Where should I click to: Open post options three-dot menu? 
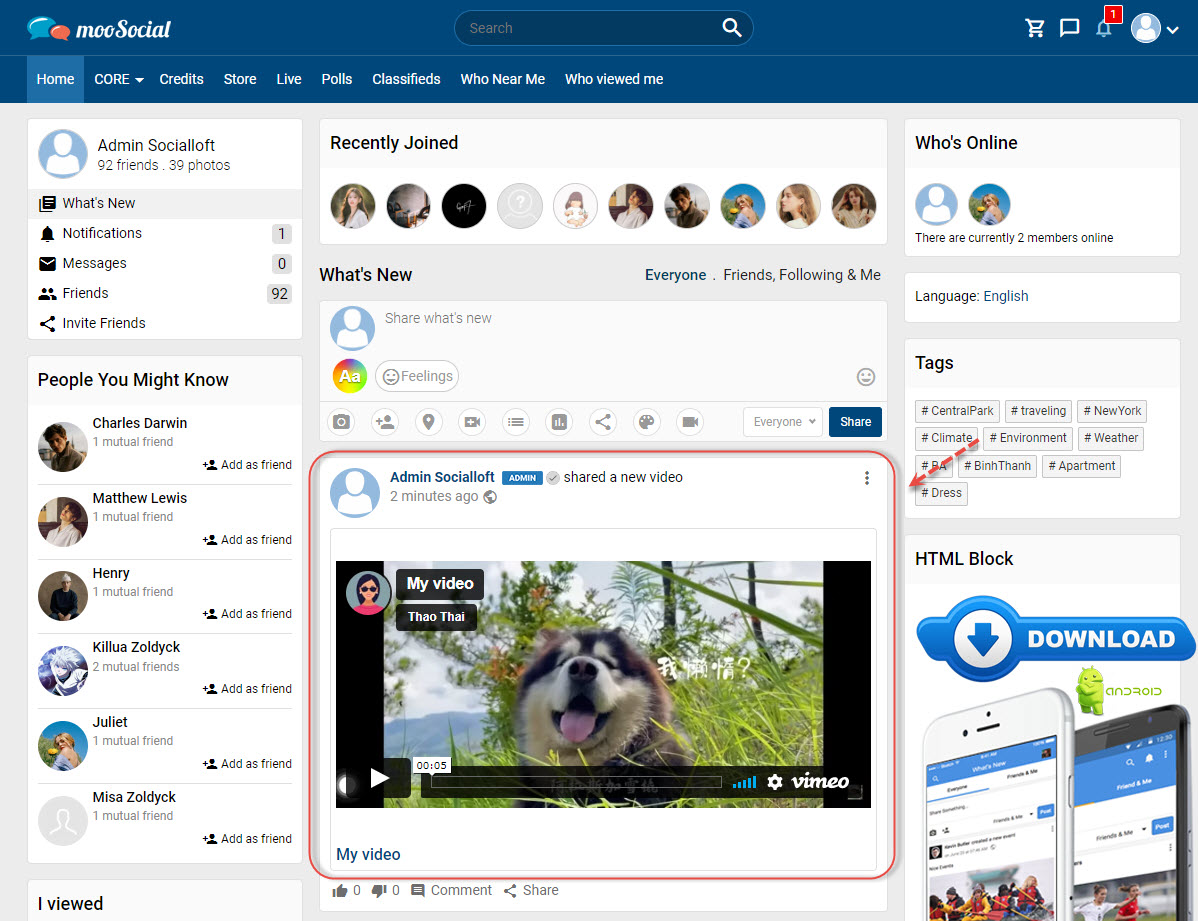tap(866, 478)
